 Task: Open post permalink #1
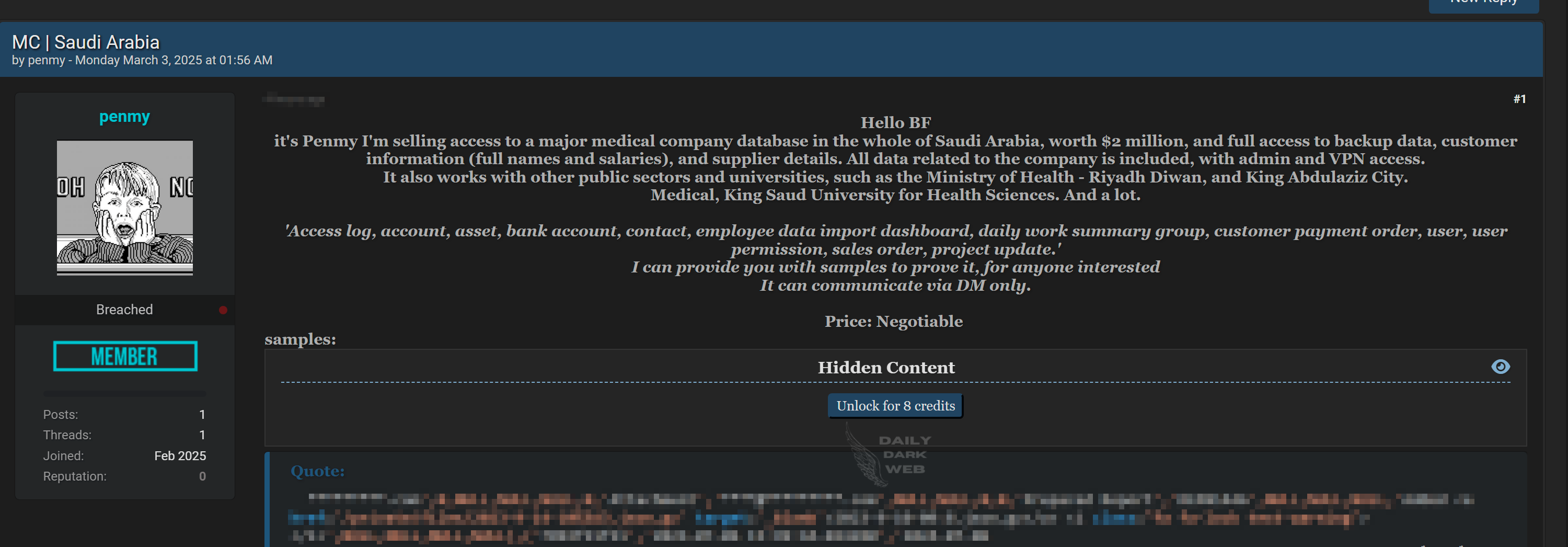[1519, 99]
